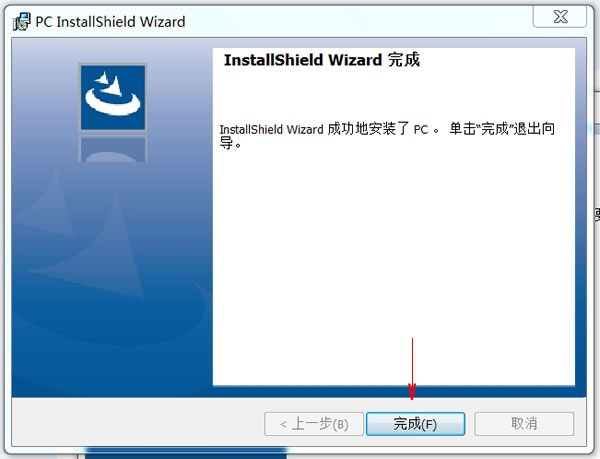Screen dimensions: 600x459
Task: Click the window title "PC InstallShield Wizard"
Action: 110,22
